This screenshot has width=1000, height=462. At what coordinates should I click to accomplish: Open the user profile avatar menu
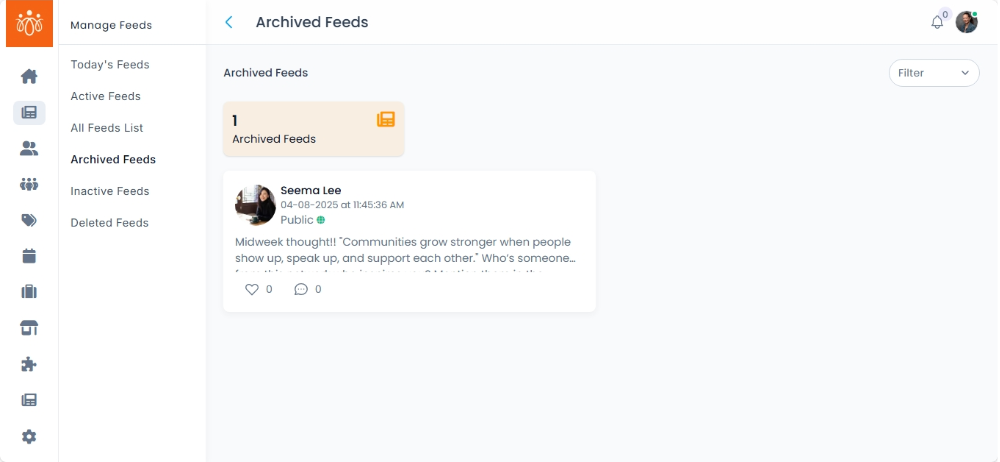966,22
